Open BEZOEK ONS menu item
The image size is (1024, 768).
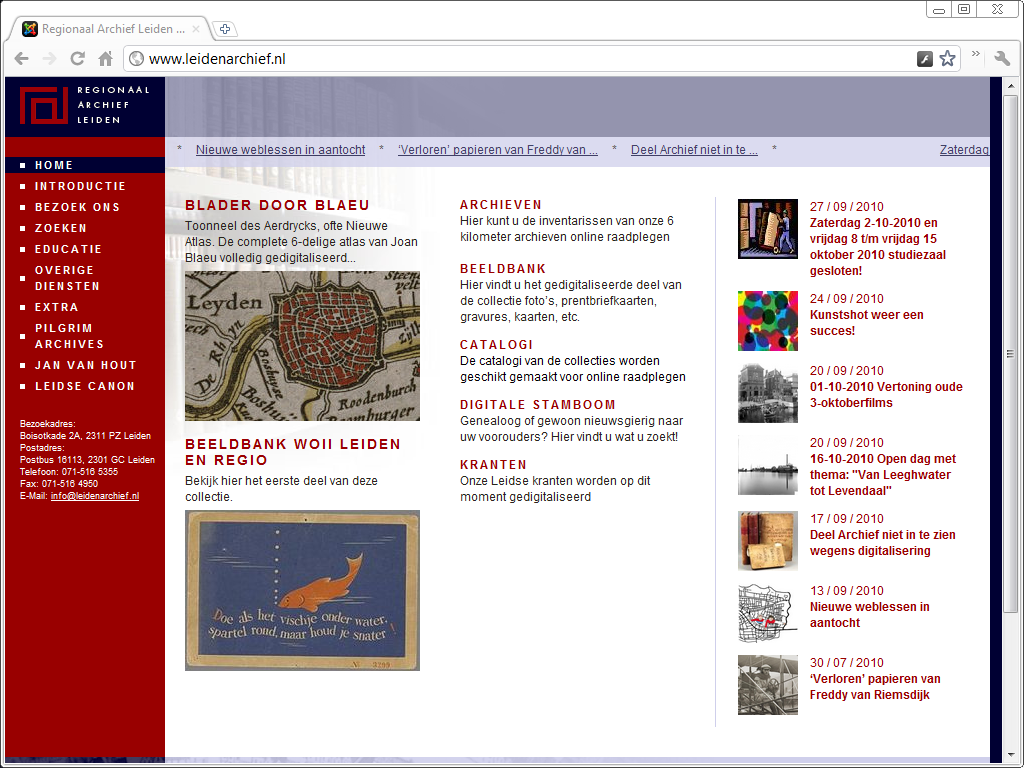pos(78,207)
